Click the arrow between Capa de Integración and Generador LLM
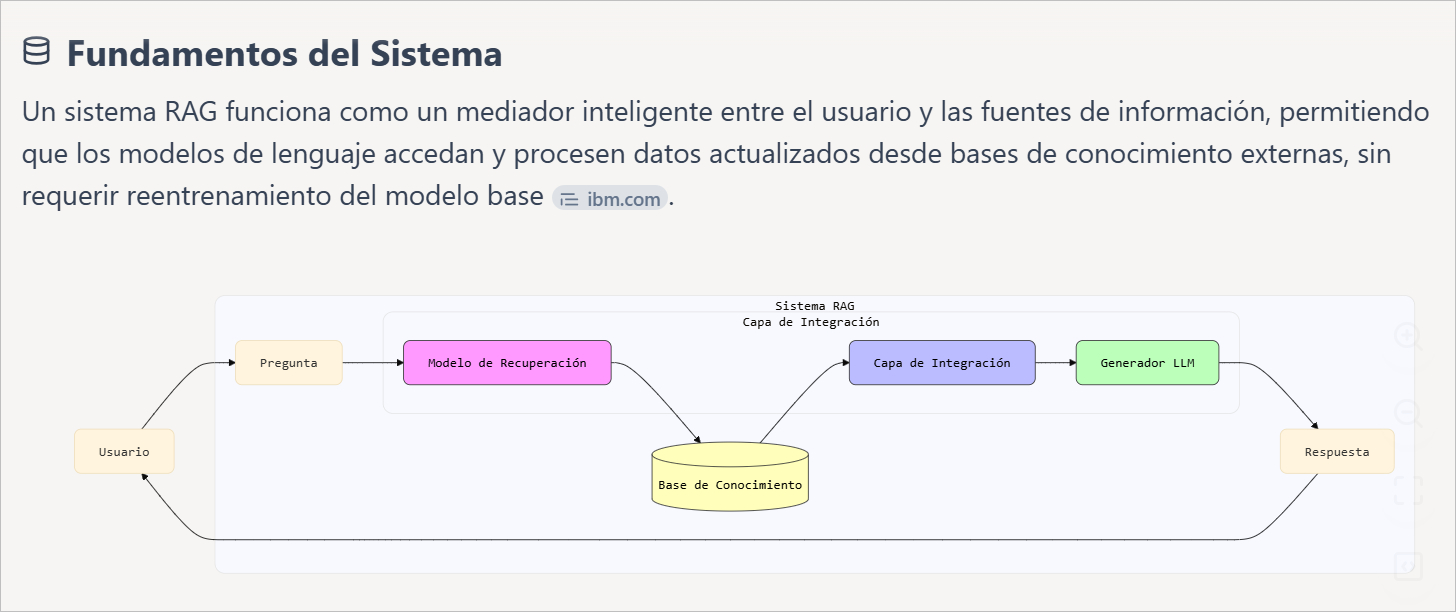 [1055, 363]
